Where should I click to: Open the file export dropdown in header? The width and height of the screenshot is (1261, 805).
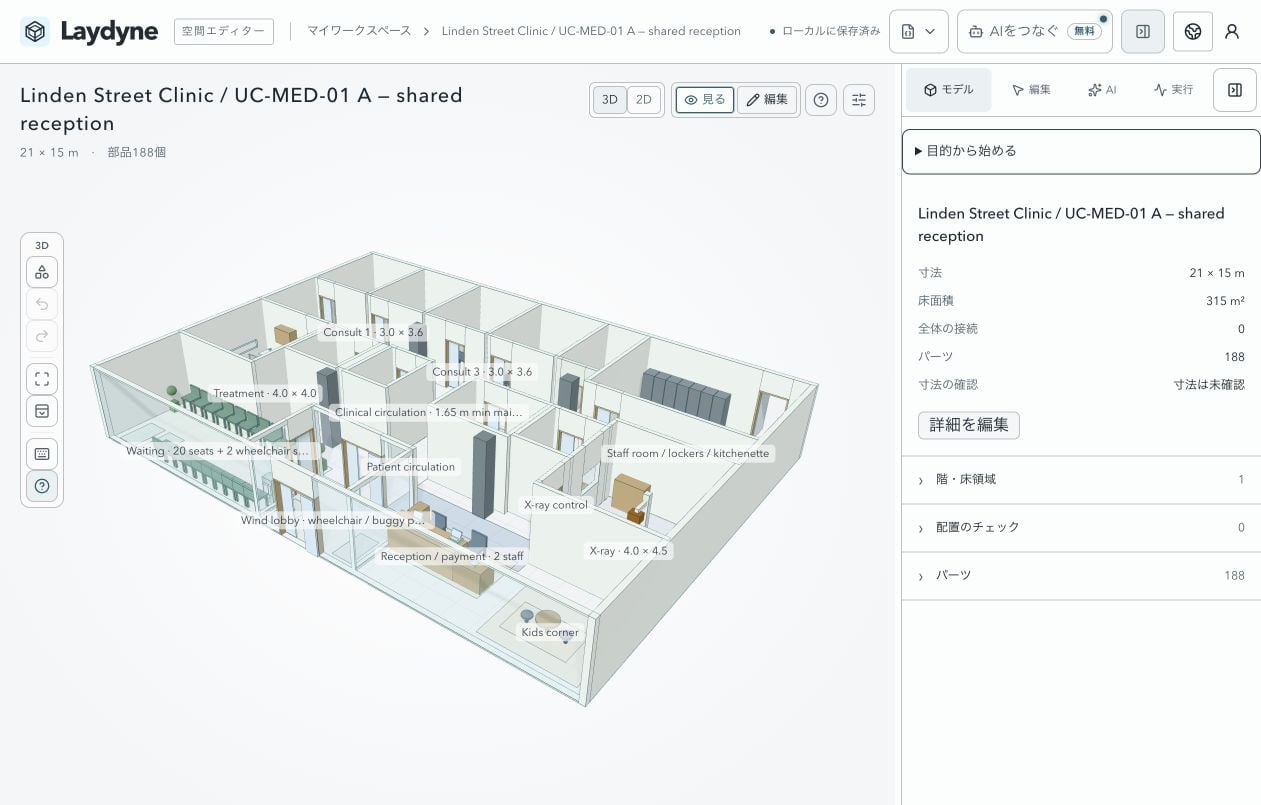point(919,32)
